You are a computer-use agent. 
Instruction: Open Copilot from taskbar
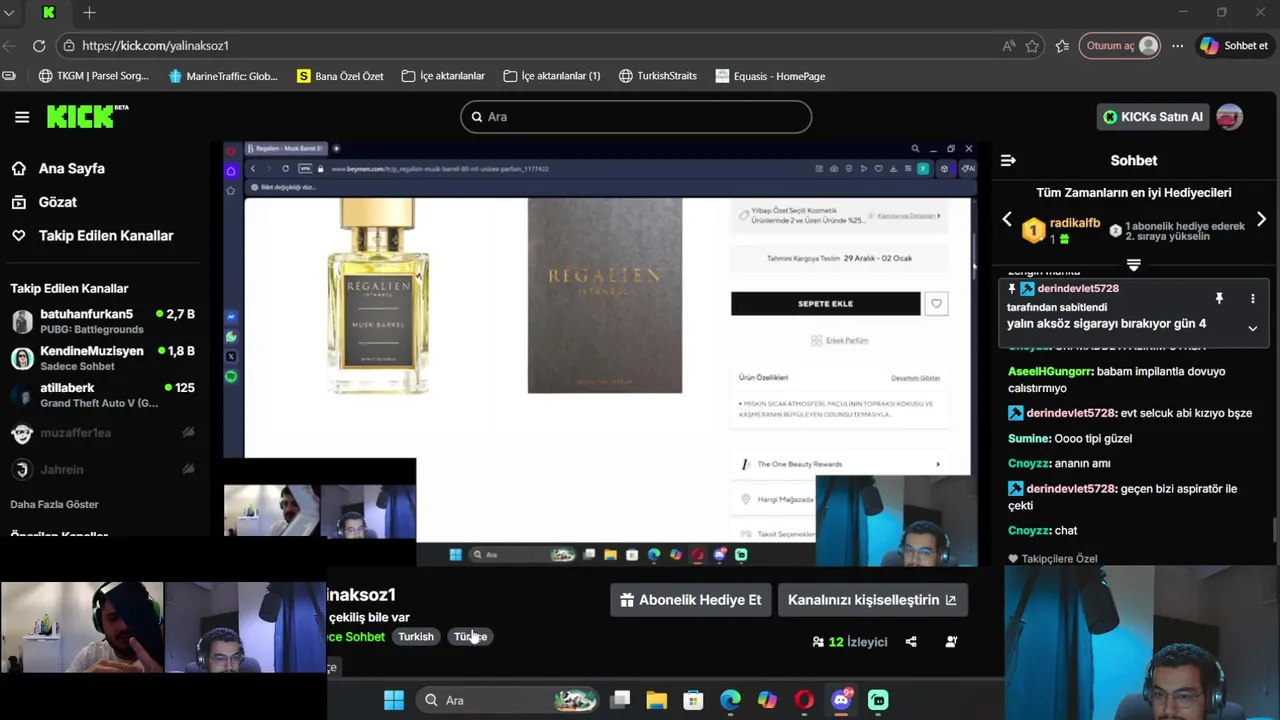pyautogui.click(x=767, y=700)
